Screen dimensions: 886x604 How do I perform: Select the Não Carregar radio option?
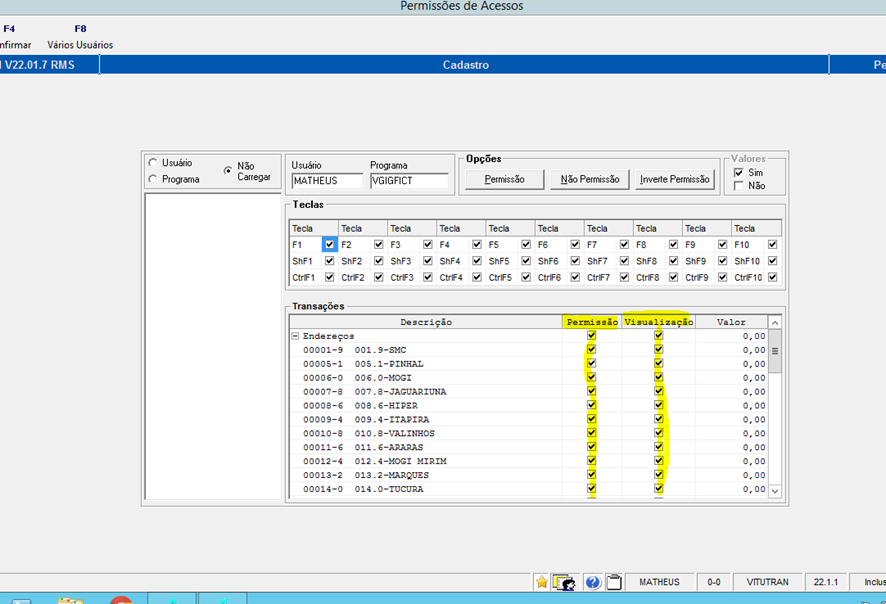pos(228,170)
